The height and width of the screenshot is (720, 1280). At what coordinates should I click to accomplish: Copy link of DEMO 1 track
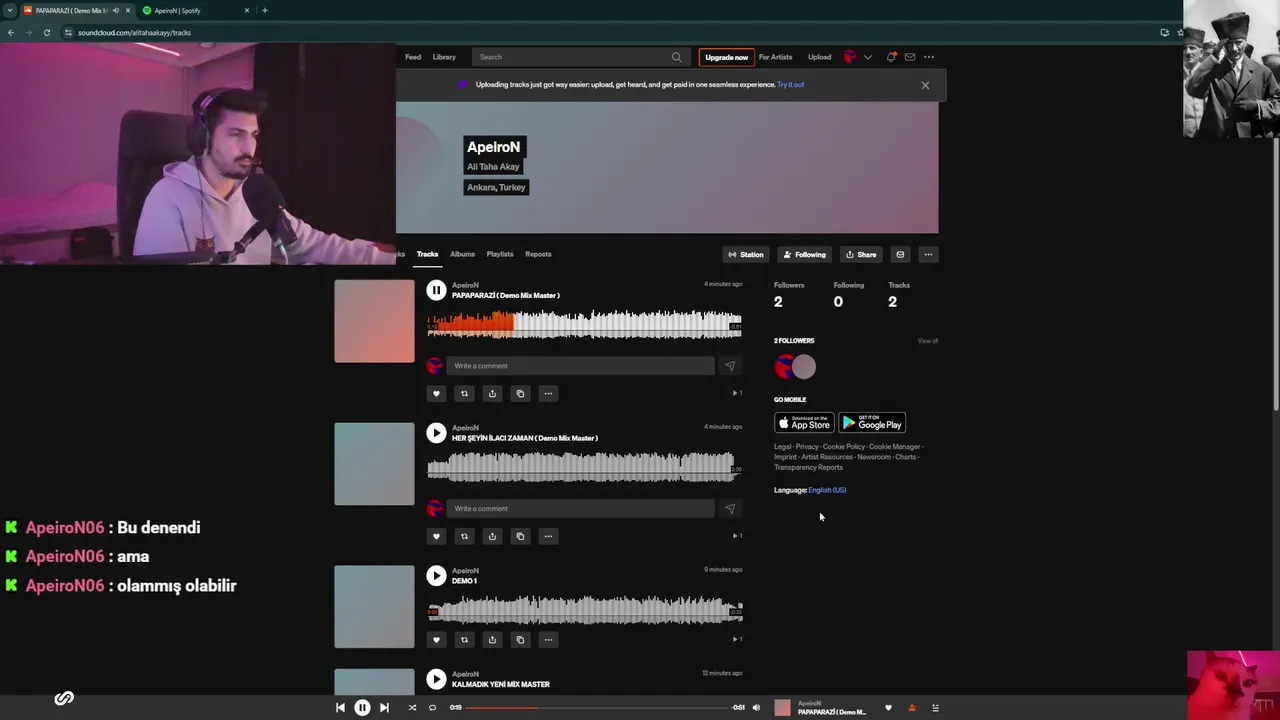(520, 639)
